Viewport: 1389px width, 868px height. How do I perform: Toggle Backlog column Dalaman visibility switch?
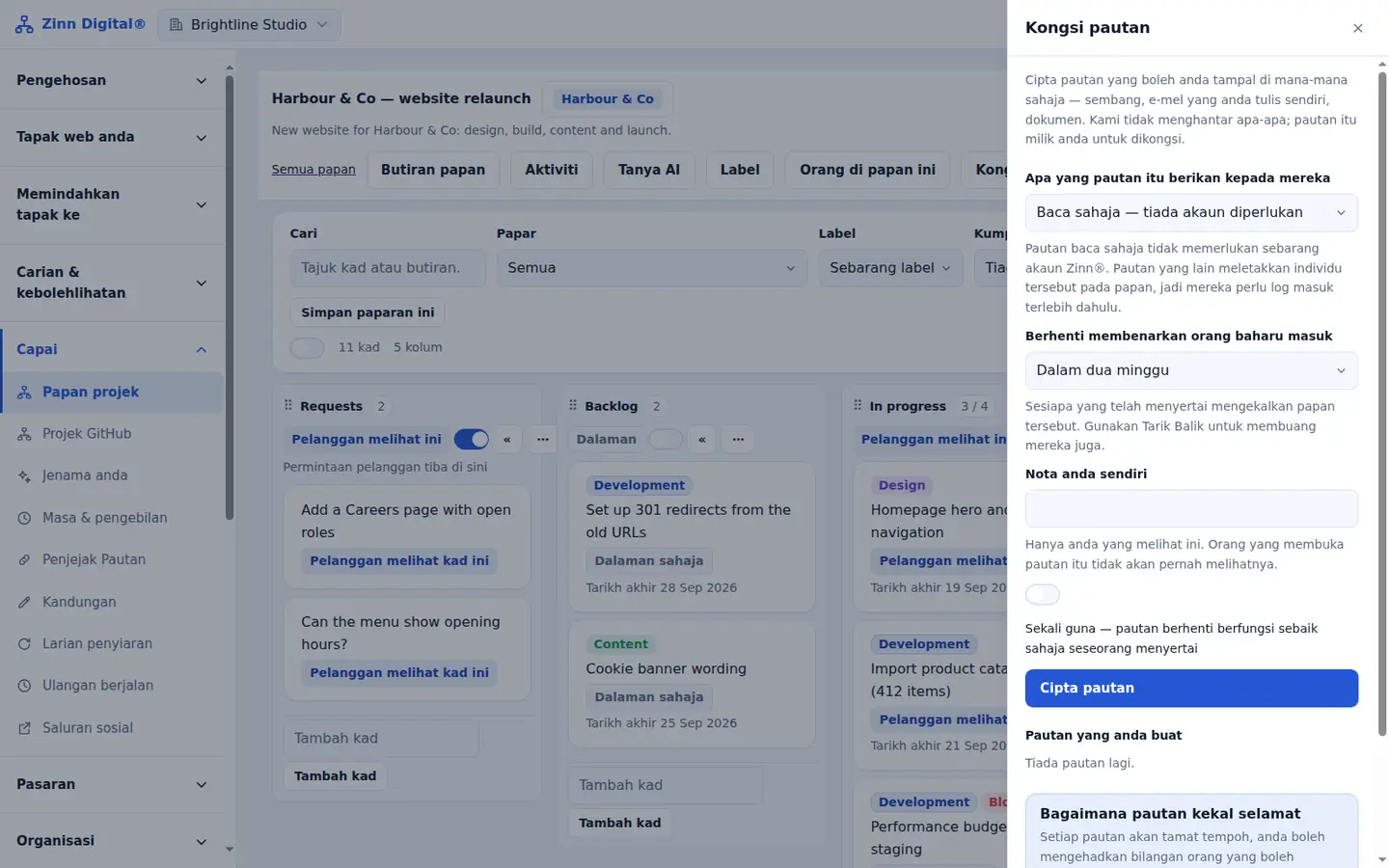click(x=666, y=440)
